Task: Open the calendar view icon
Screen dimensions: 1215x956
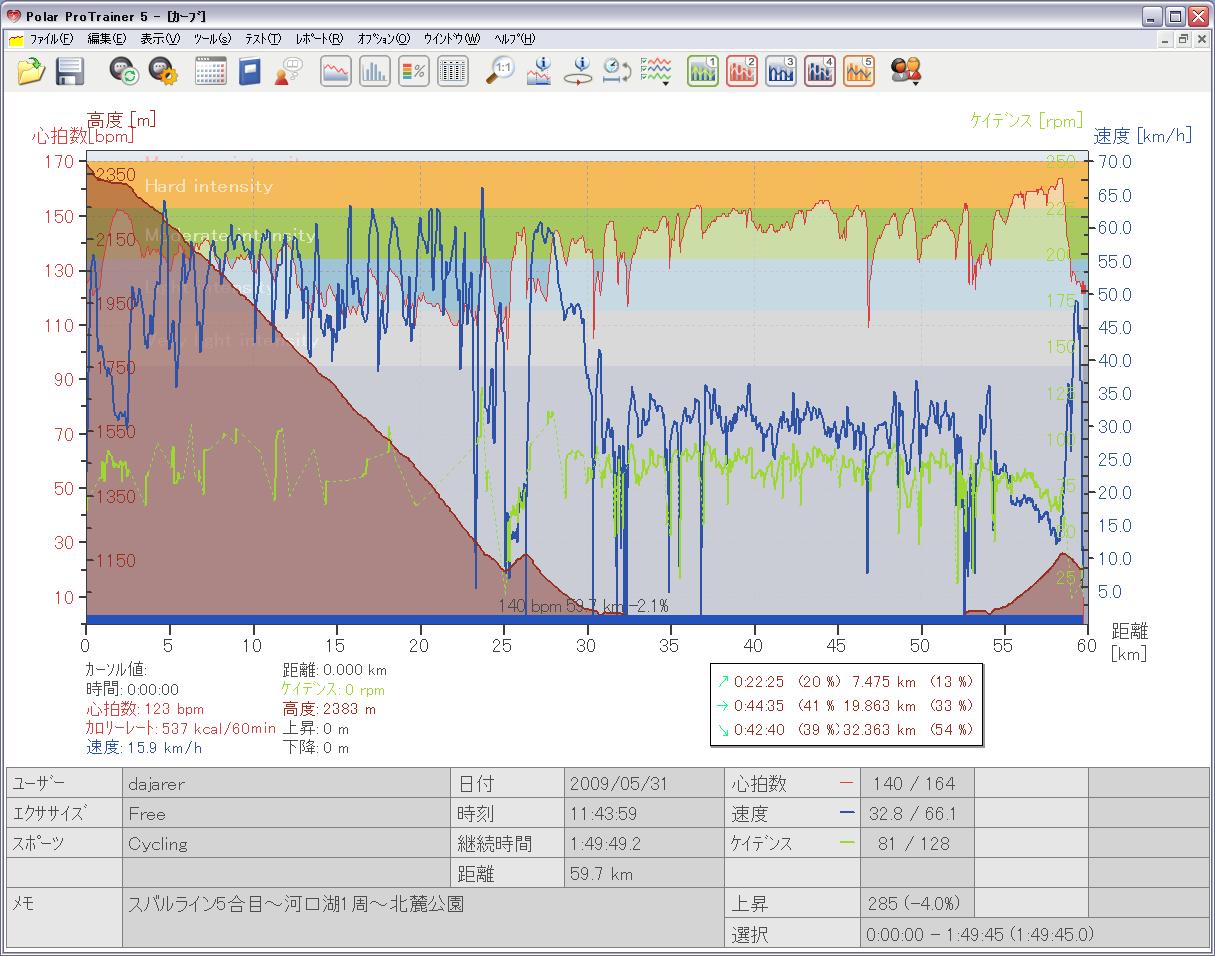Action: pyautogui.click(x=210, y=71)
